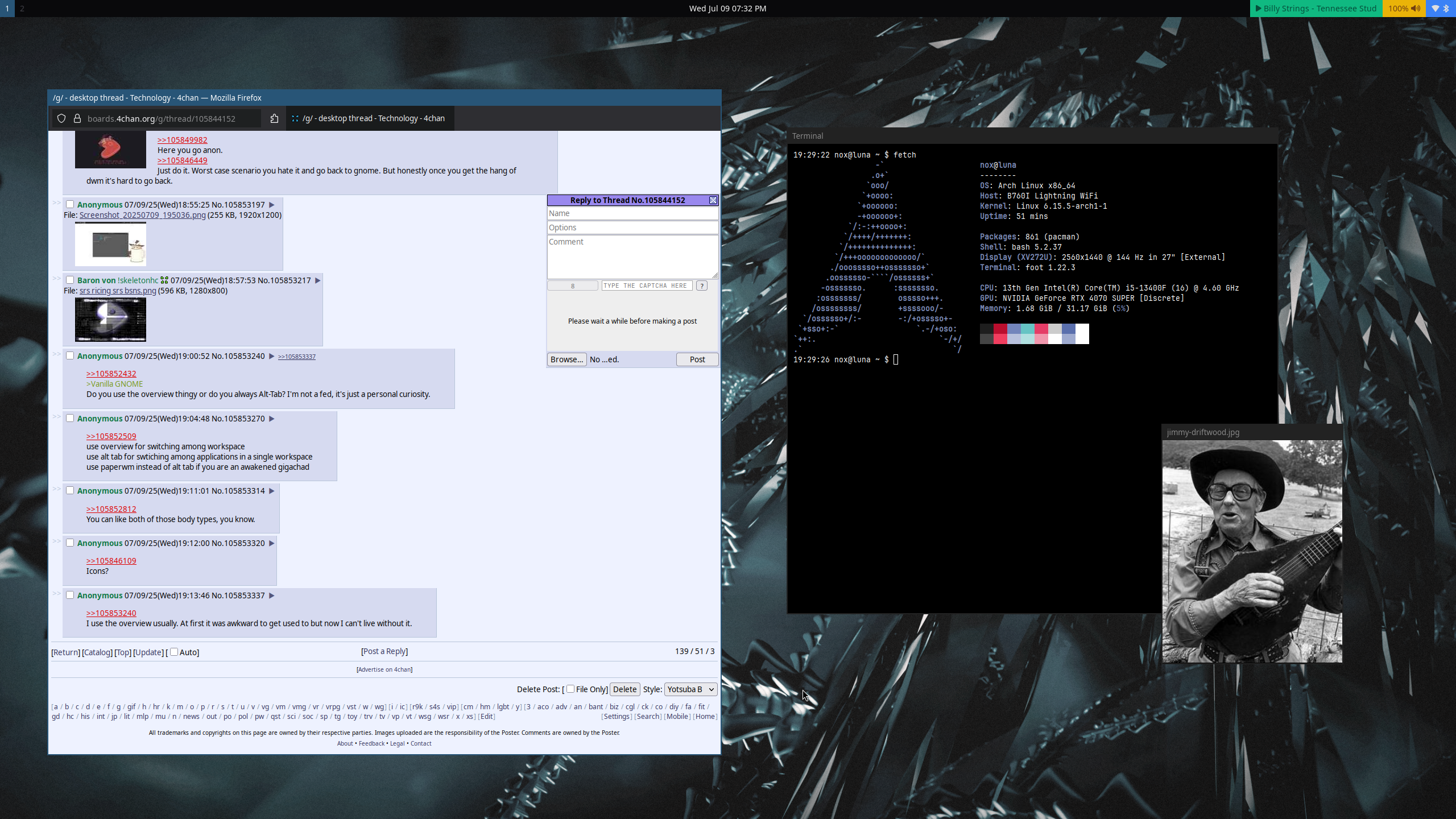1456x819 pixels.
Task: Click the share page icon beside the URL
Action: (274, 118)
